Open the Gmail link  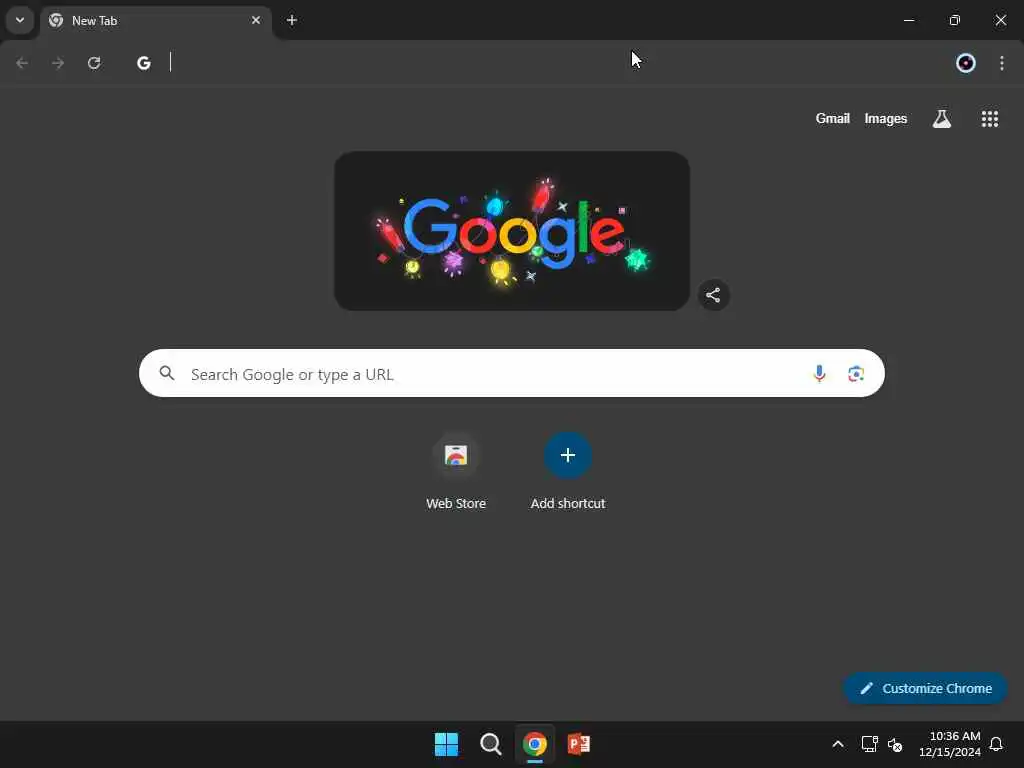[x=833, y=118]
